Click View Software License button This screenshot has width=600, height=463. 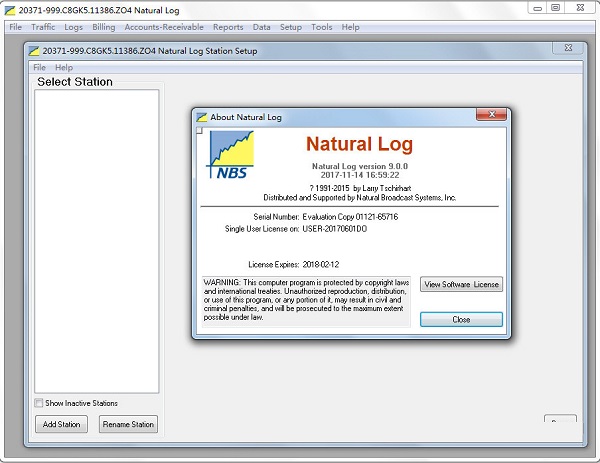(461, 284)
